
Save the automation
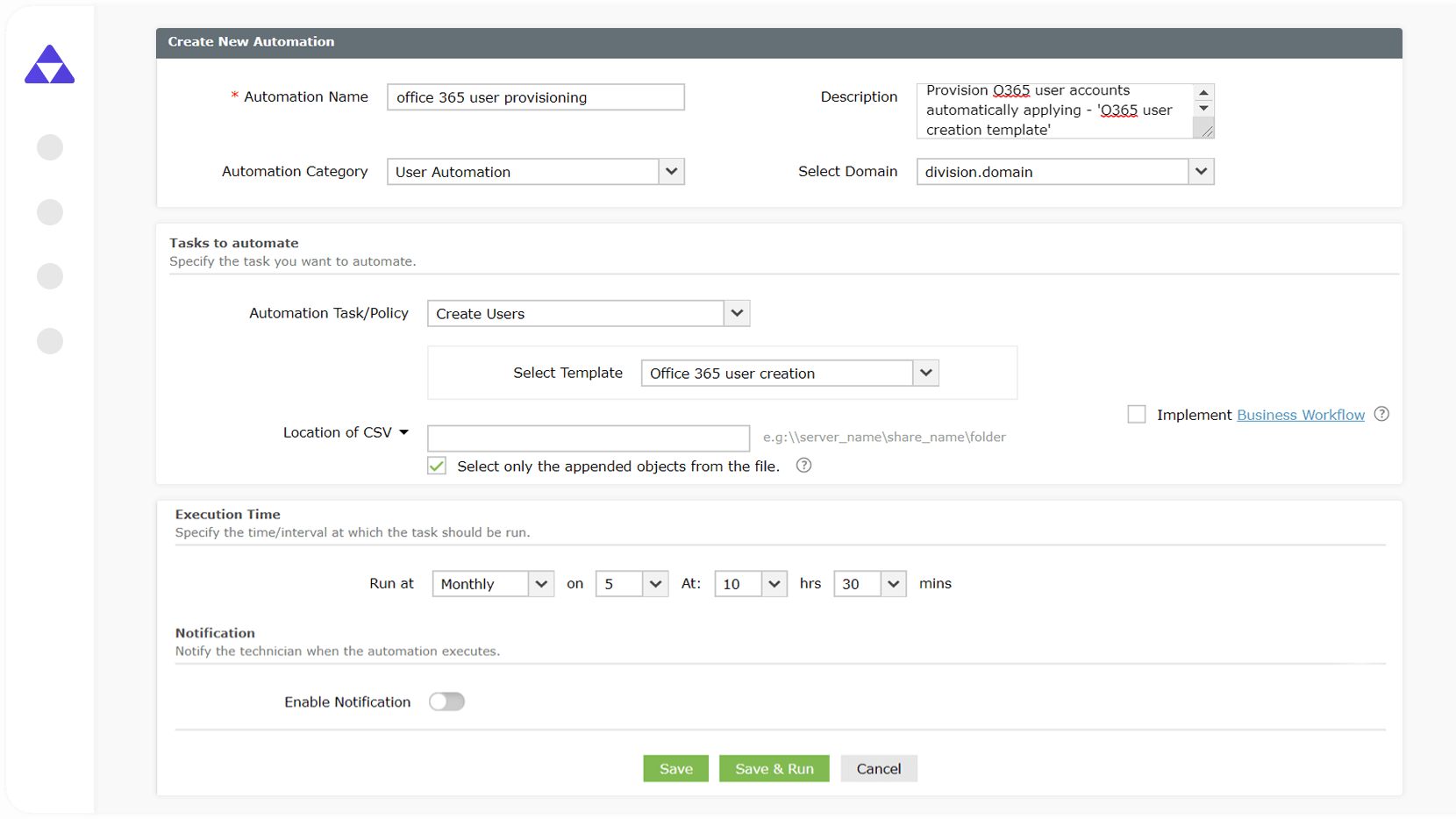tap(675, 769)
